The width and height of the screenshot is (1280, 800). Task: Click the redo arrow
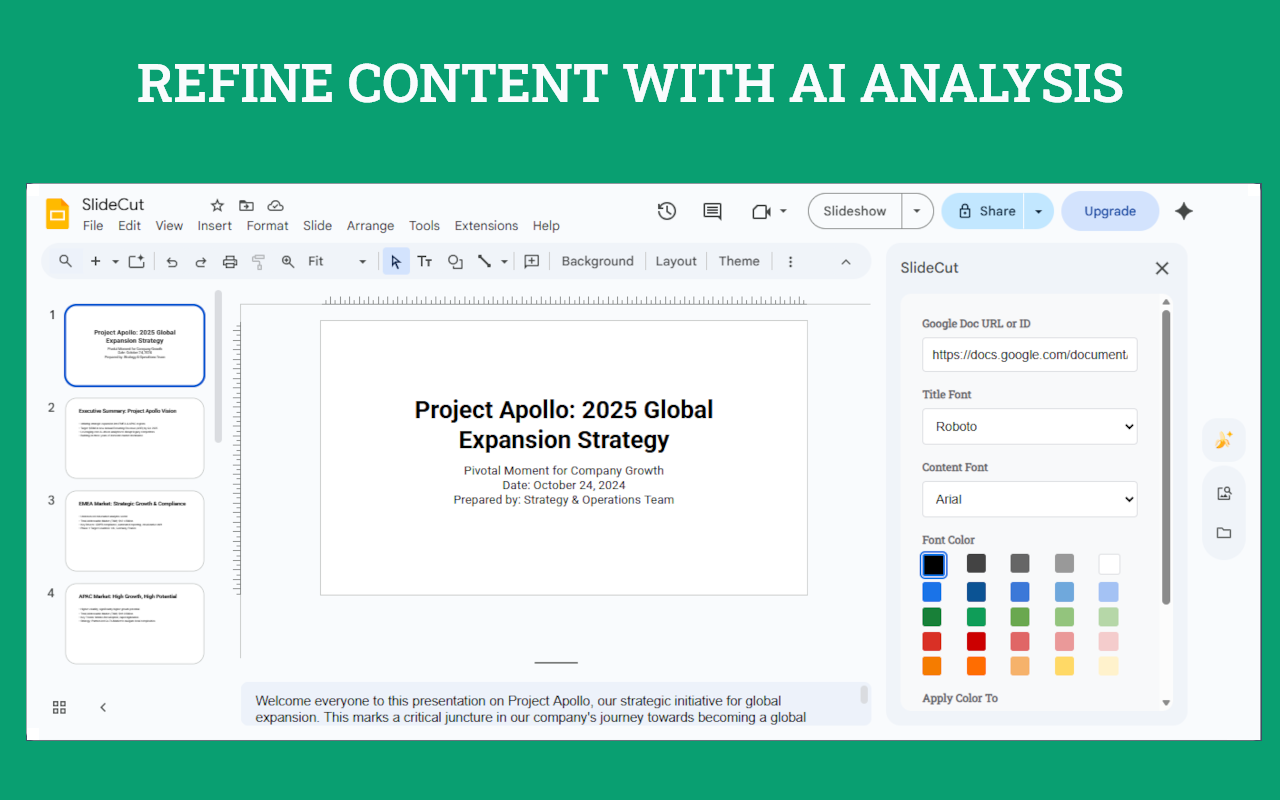200,261
